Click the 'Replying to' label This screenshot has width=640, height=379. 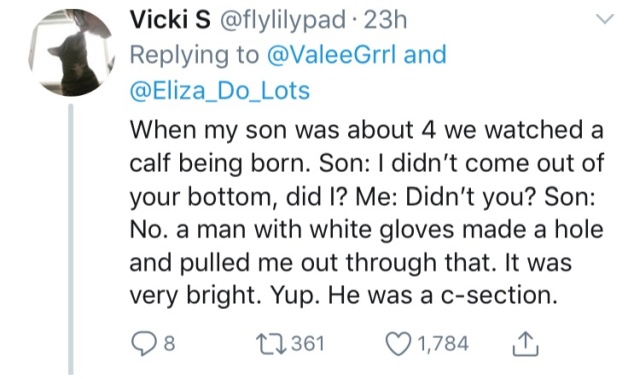[x=194, y=55]
